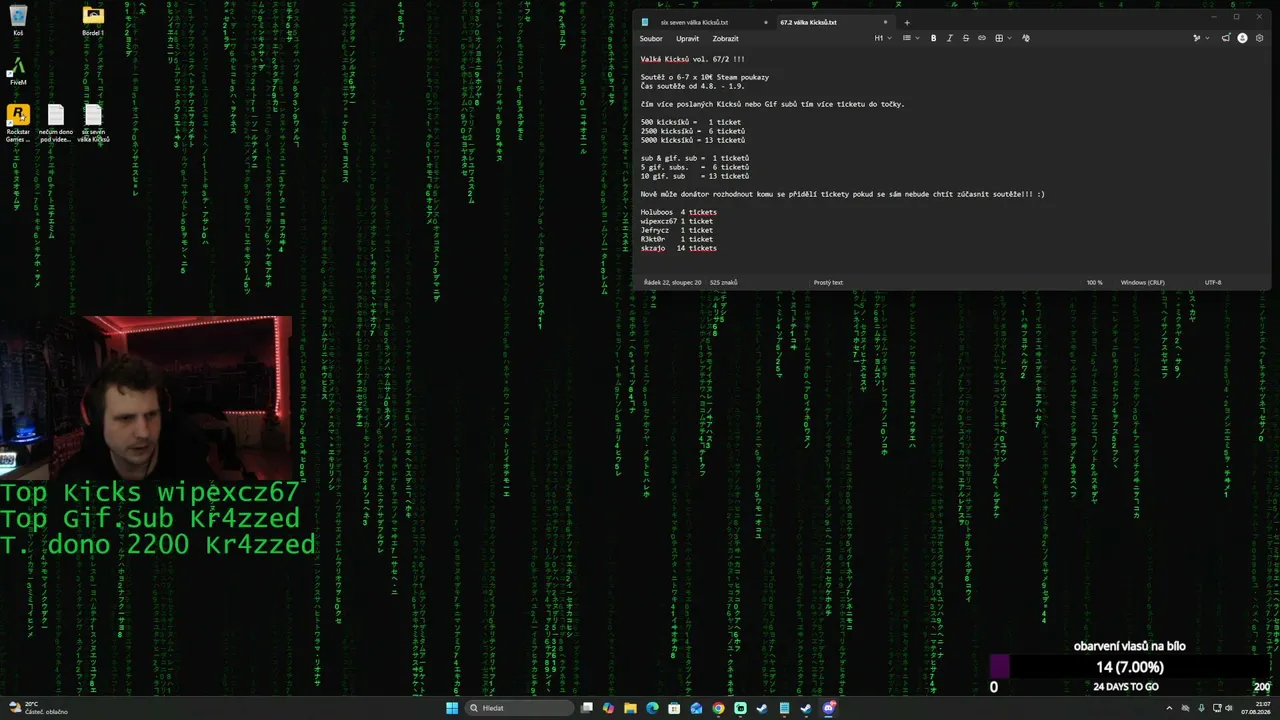The height and width of the screenshot is (720, 1280).
Task: Click the 'Řádek 22, sloupec 20' status
Action: [x=672, y=282]
